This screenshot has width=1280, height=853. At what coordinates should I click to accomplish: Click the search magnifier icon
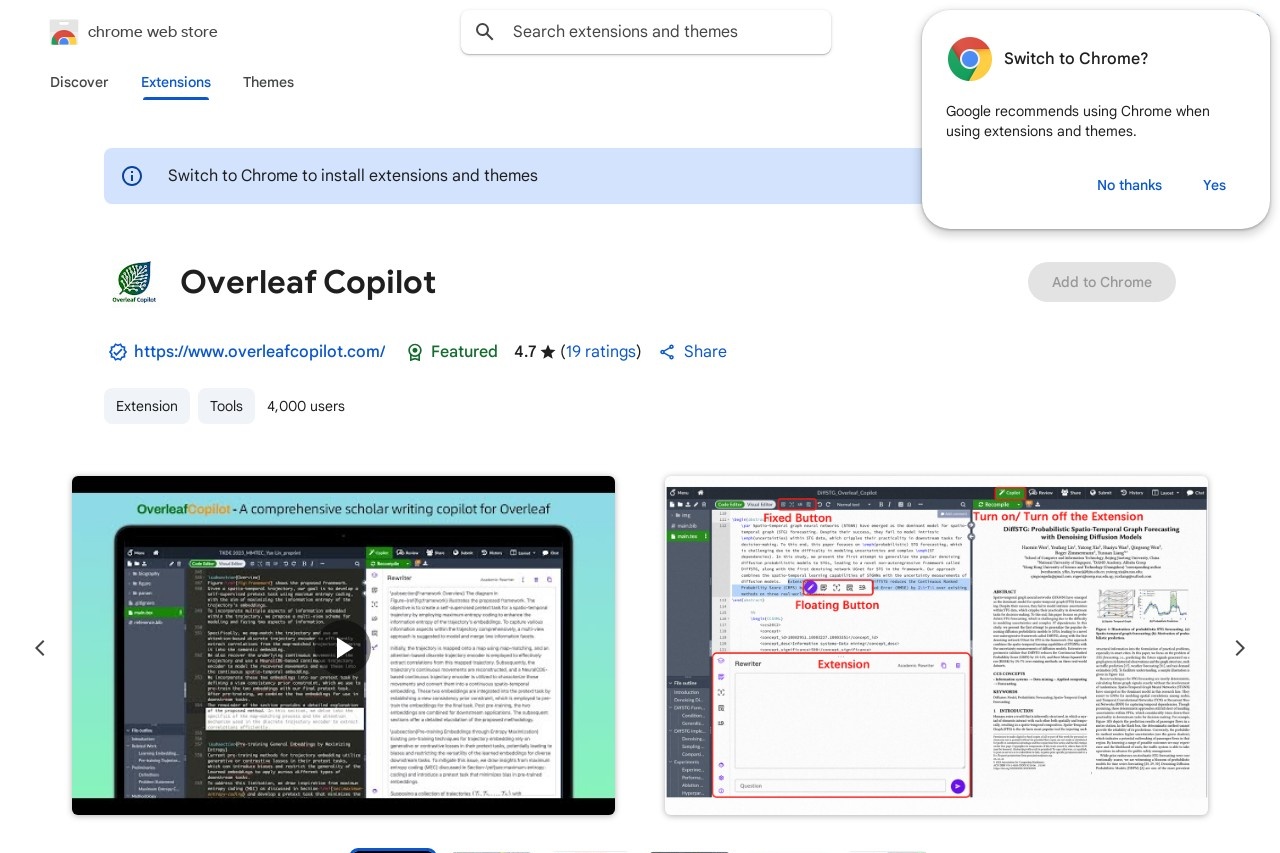point(485,32)
